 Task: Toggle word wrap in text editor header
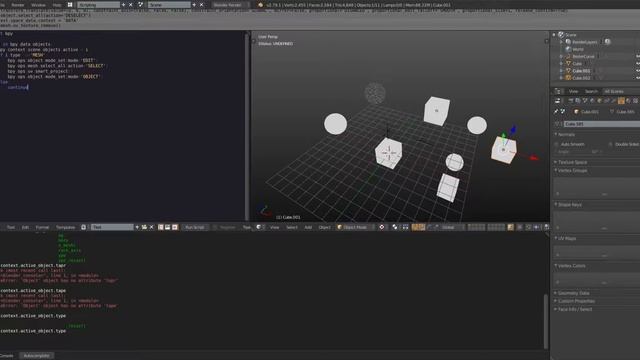click(167, 227)
